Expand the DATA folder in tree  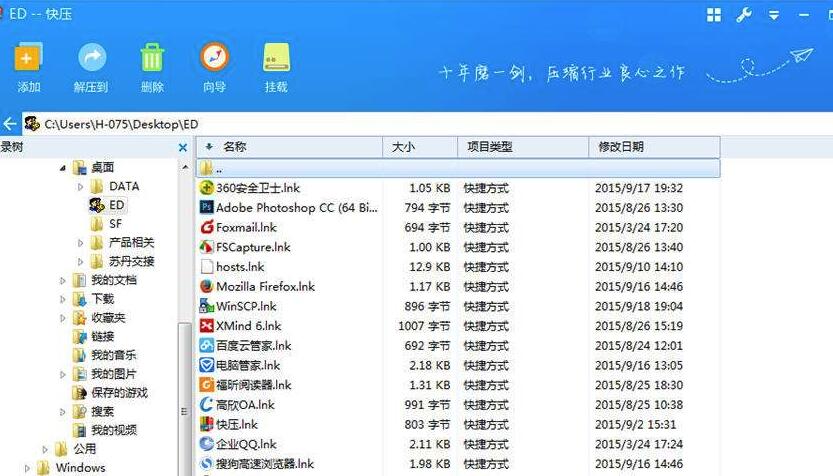pyautogui.click(x=80, y=187)
